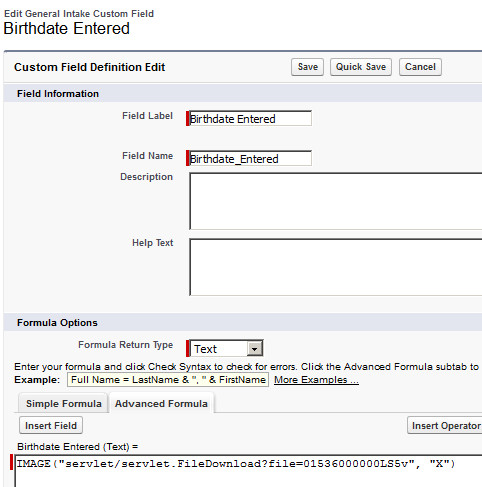Click the Formula Options section header
The height and width of the screenshot is (487, 482).
pos(57,323)
